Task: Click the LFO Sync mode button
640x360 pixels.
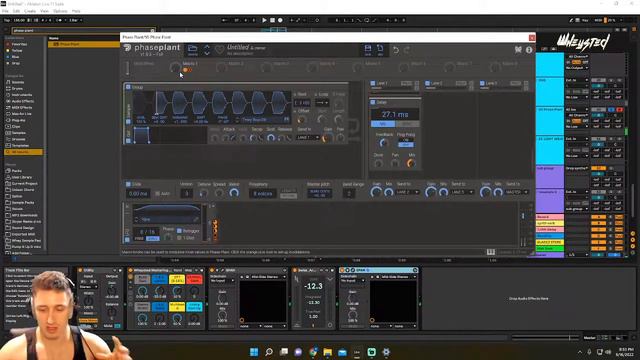Action: [153, 239]
